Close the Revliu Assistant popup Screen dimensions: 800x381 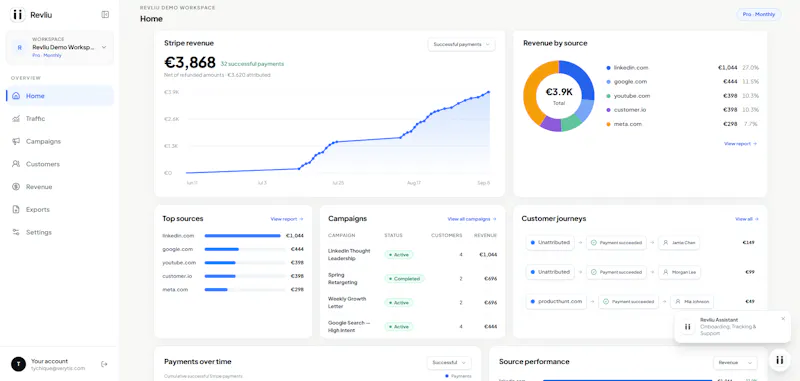coord(783,319)
